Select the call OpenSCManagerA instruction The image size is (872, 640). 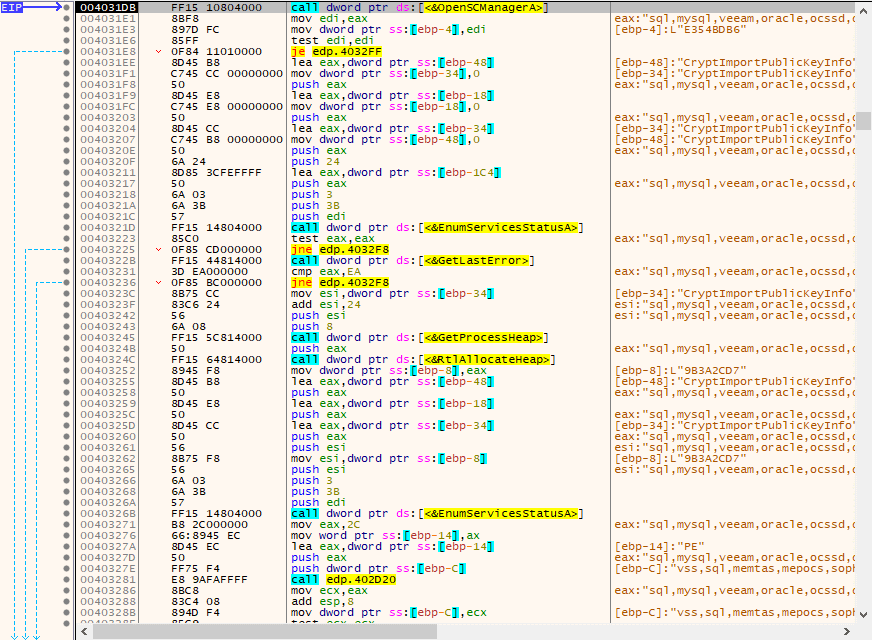pyautogui.click(x=419, y=7)
